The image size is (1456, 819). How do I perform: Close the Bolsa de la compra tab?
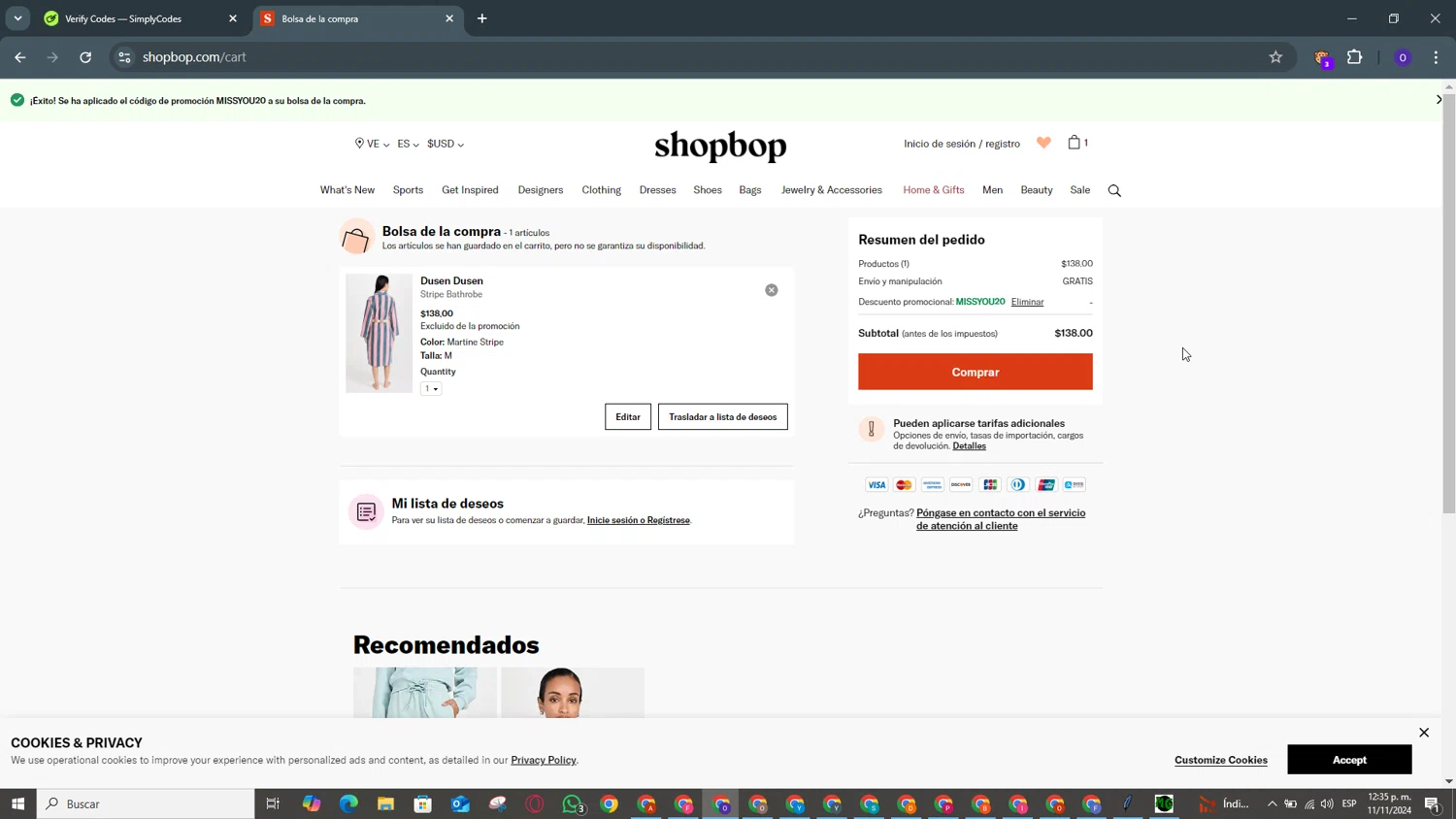(449, 18)
